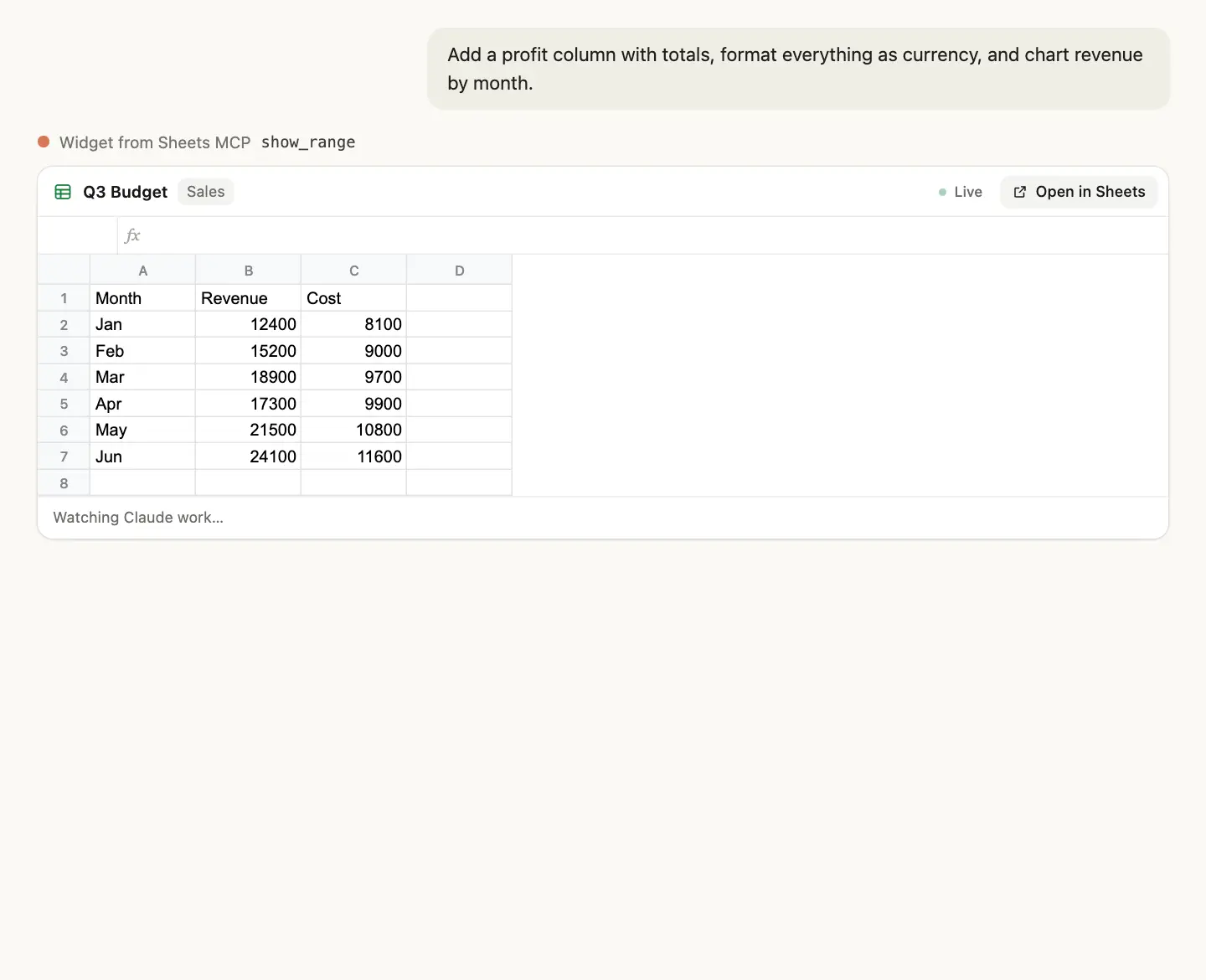1206x980 pixels.
Task: Select column A header
Action: tap(143, 270)
